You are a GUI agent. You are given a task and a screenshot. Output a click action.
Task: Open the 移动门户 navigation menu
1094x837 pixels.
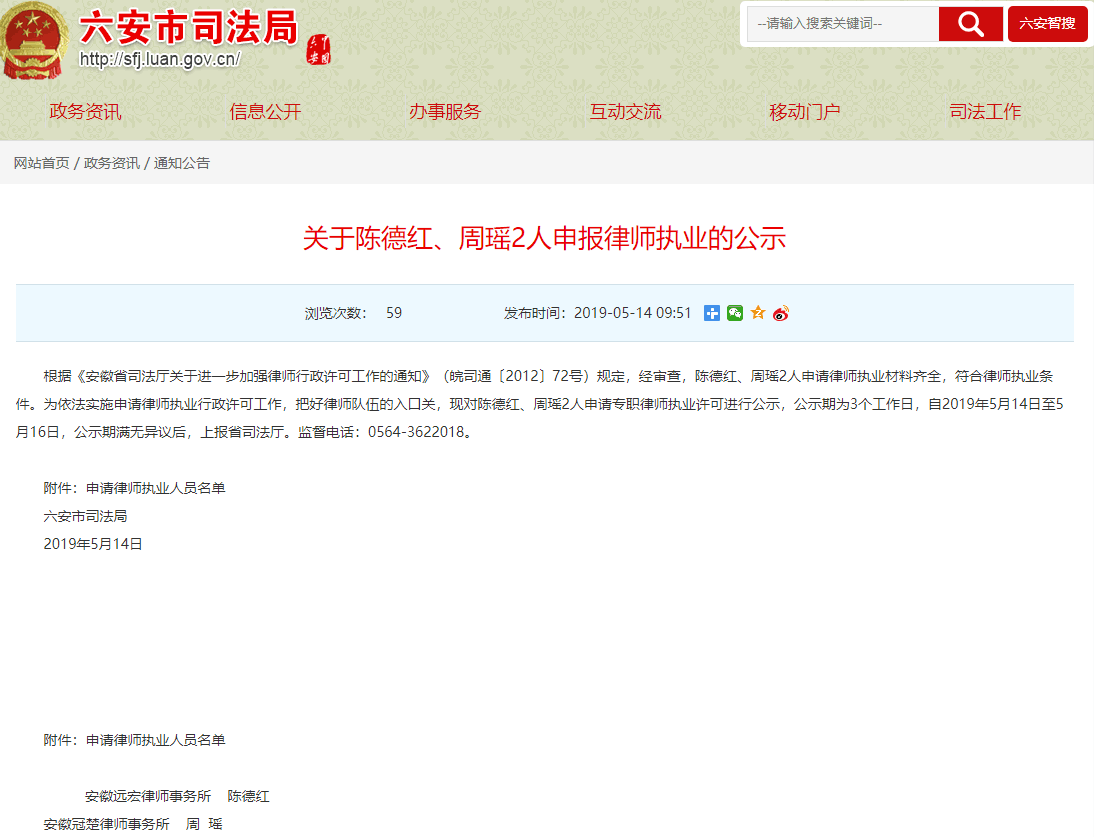804,112
